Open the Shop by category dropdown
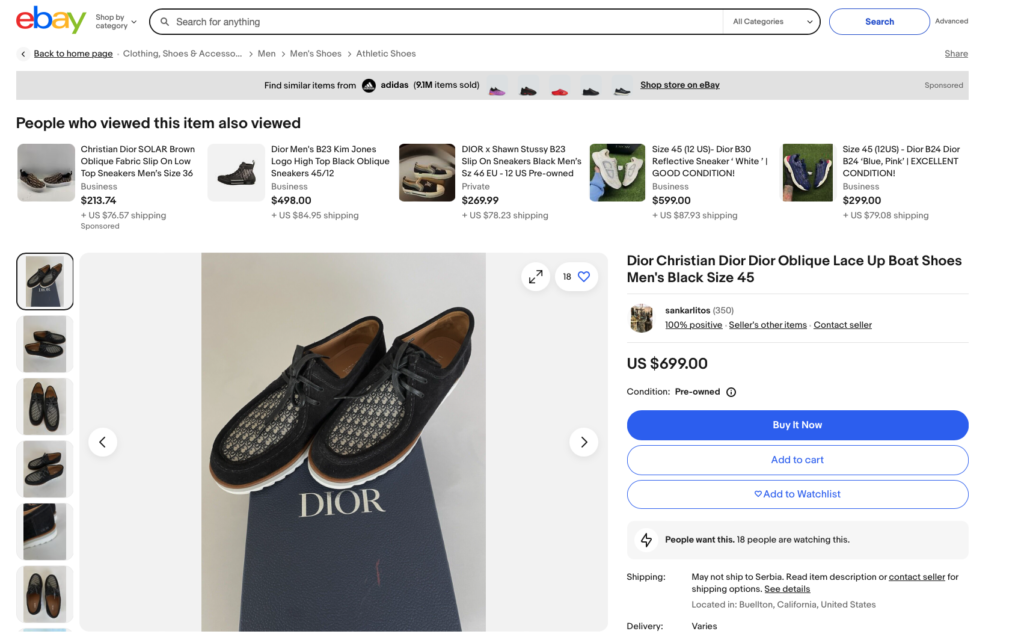The height and width of the screenshot is (637, 1024). coord(116,21)
